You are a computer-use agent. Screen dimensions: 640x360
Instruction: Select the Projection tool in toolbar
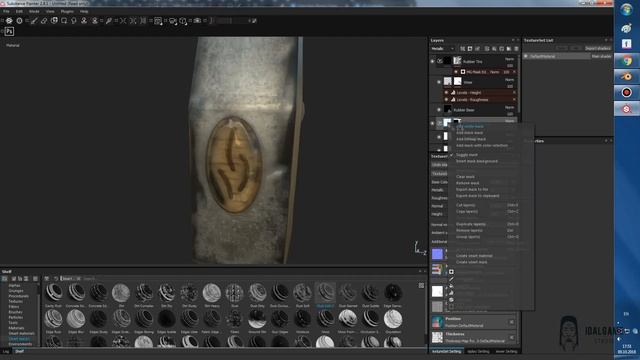tap(54, 20)
